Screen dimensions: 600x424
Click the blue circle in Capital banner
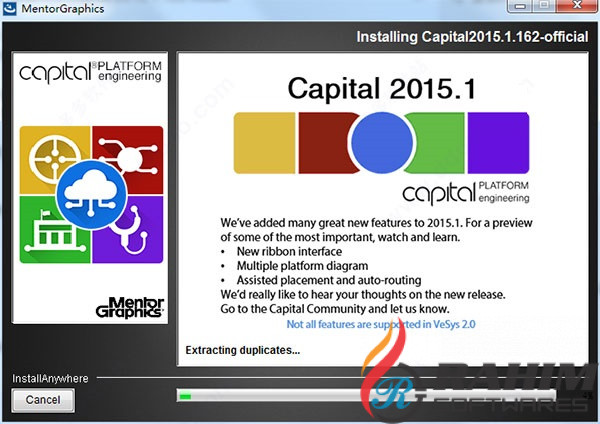click(x=382, y=143)
